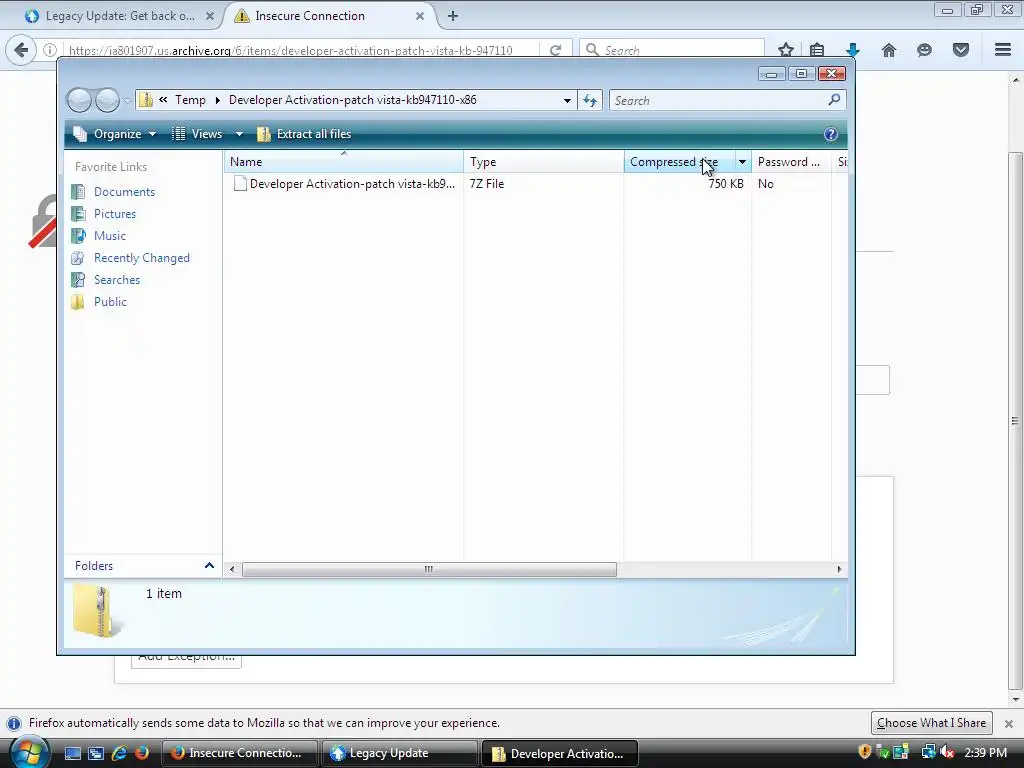
Task: Click the Explorer forward navigation button
Action: (108, 101)
